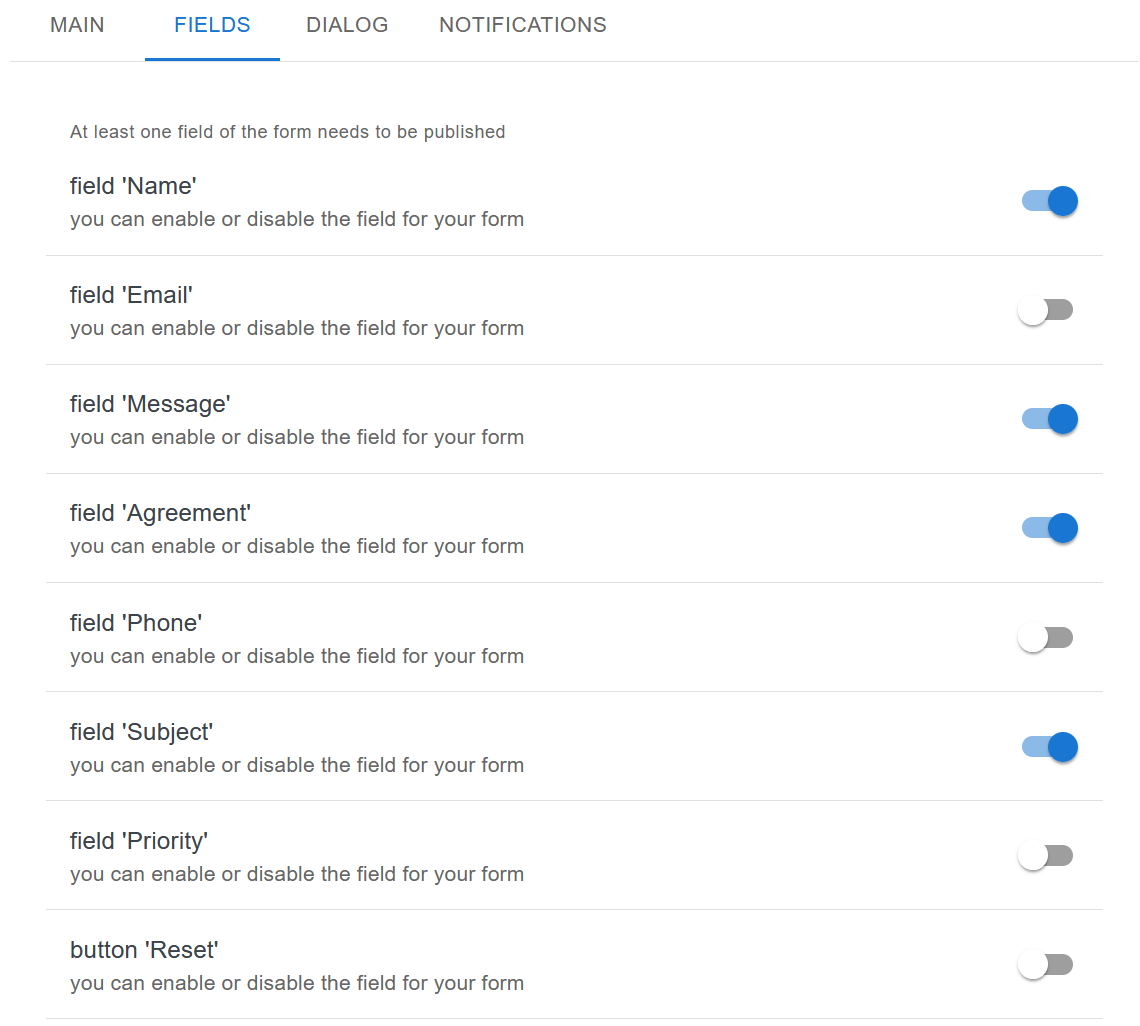Screen dimensions: 1140x1026
Task: Click the field 'Agreement' row title
Action: (160, 513)
